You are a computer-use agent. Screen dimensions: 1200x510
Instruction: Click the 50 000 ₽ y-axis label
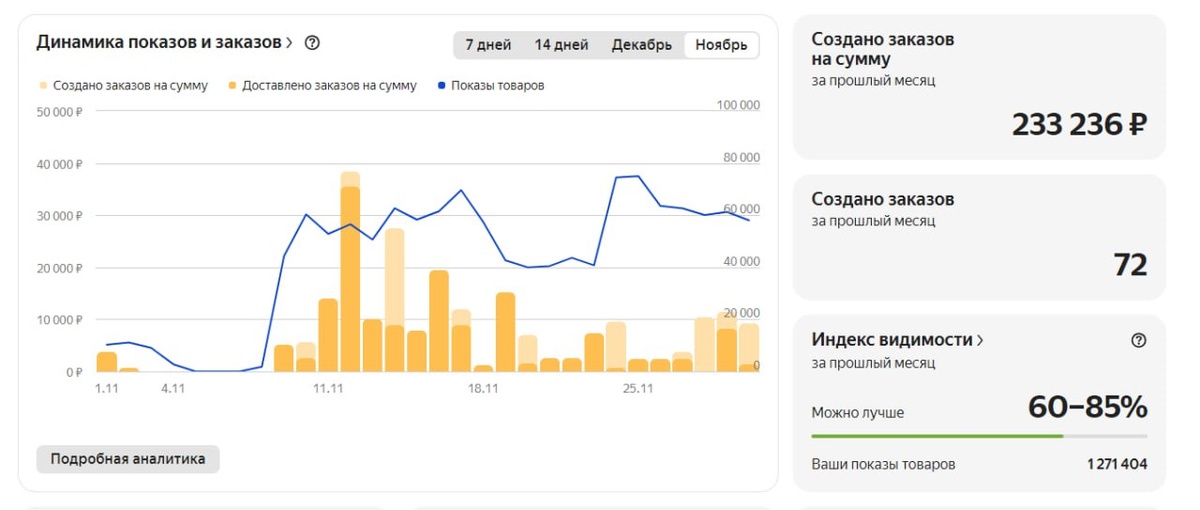click(x=59, y=112)
